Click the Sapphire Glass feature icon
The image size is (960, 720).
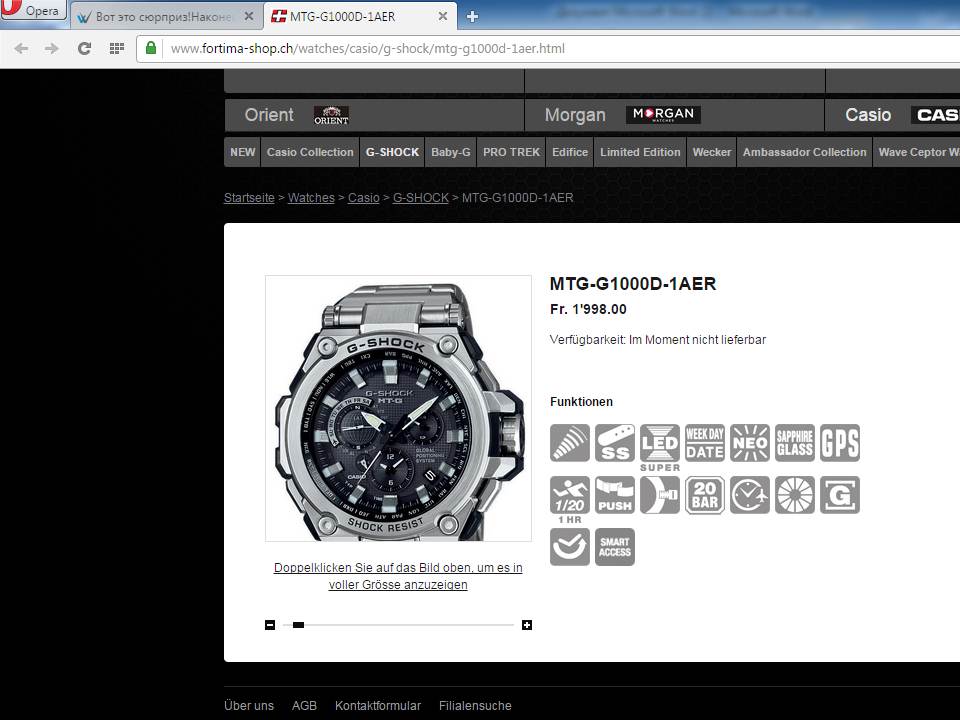(x=795, y=443)
